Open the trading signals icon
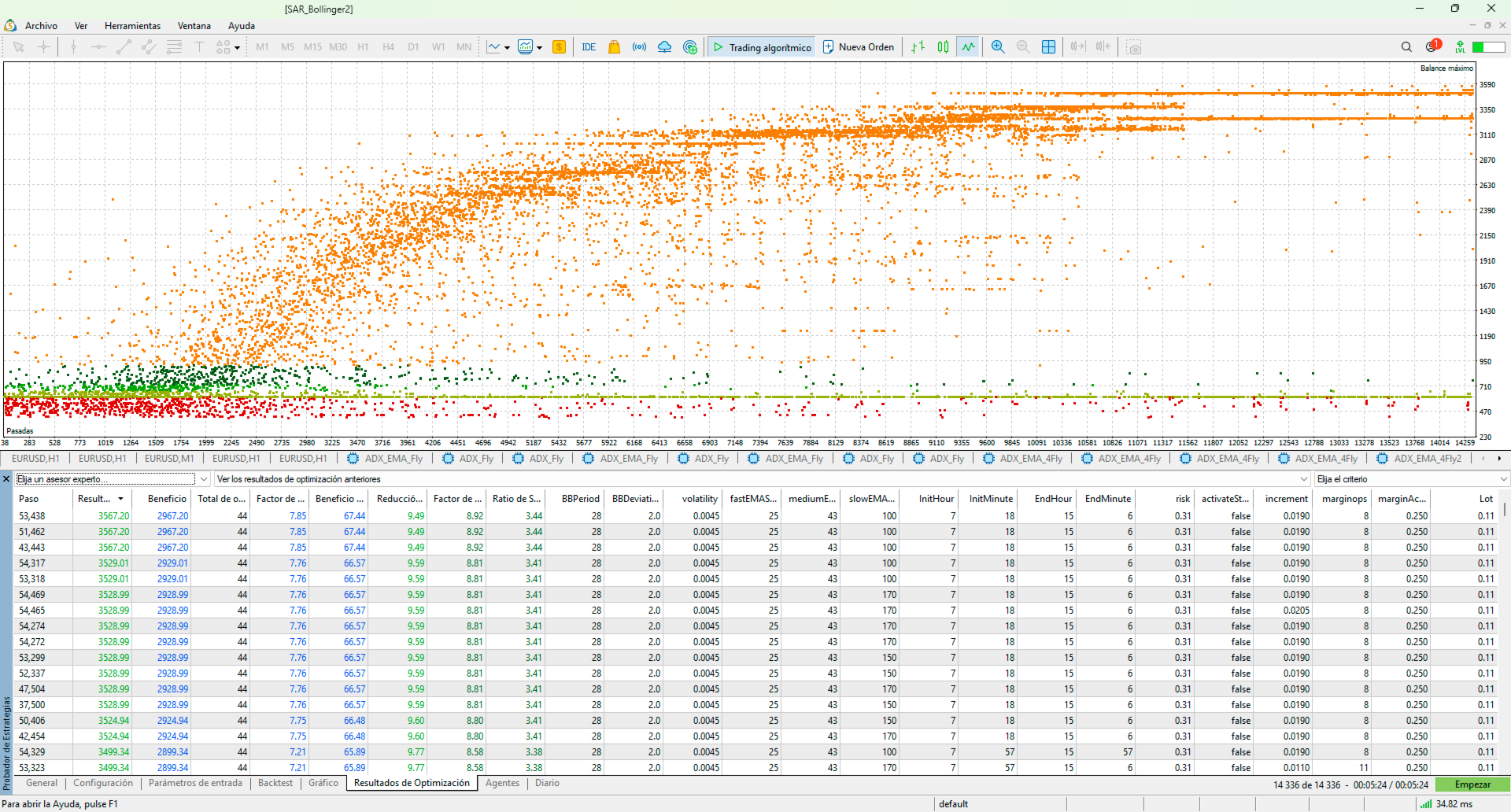The width and height of the screenshot is (1511, 812). click(x=639, y=47)
